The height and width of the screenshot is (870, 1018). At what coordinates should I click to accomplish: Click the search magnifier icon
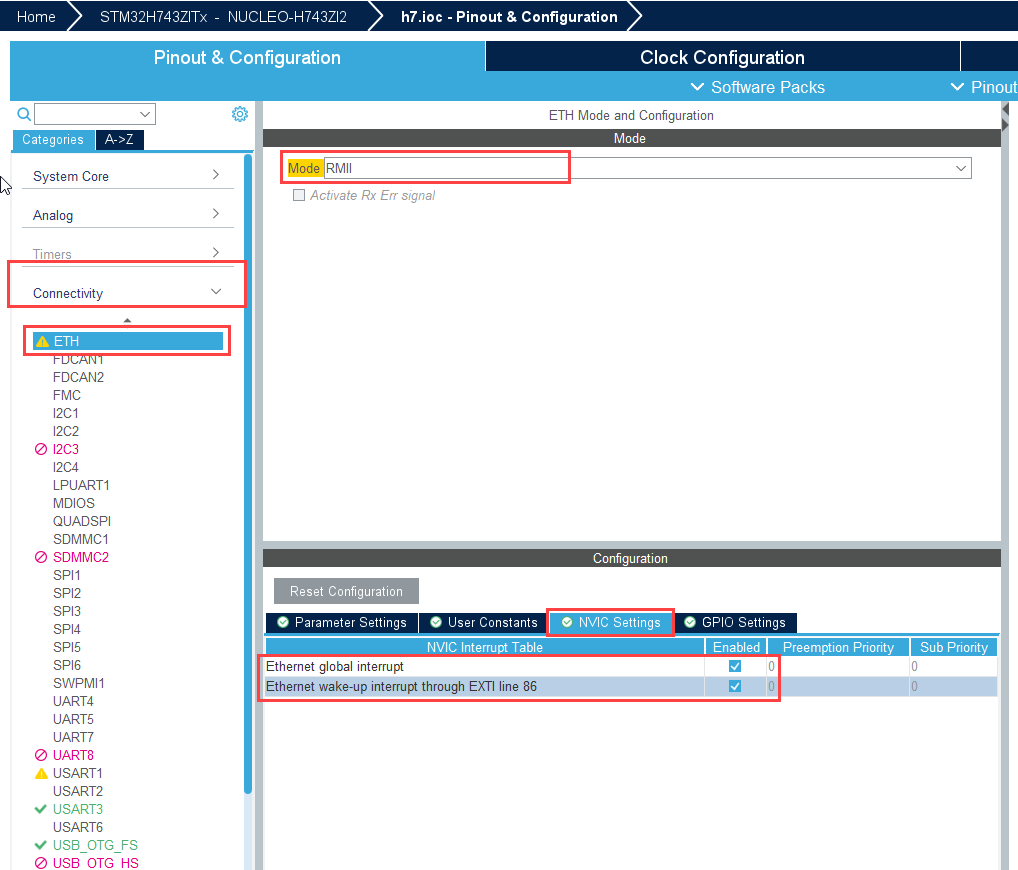(24, 114)
